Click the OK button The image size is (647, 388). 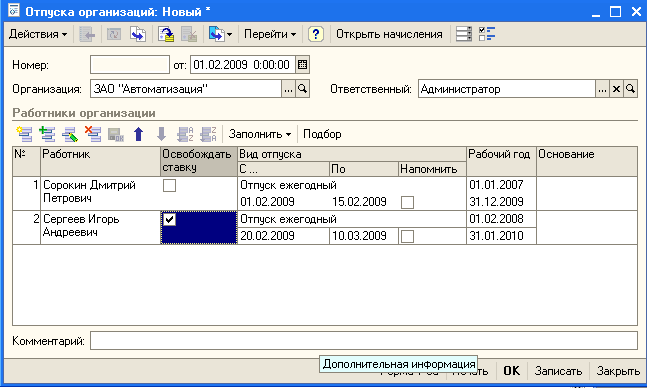click(x=512, y=371)
